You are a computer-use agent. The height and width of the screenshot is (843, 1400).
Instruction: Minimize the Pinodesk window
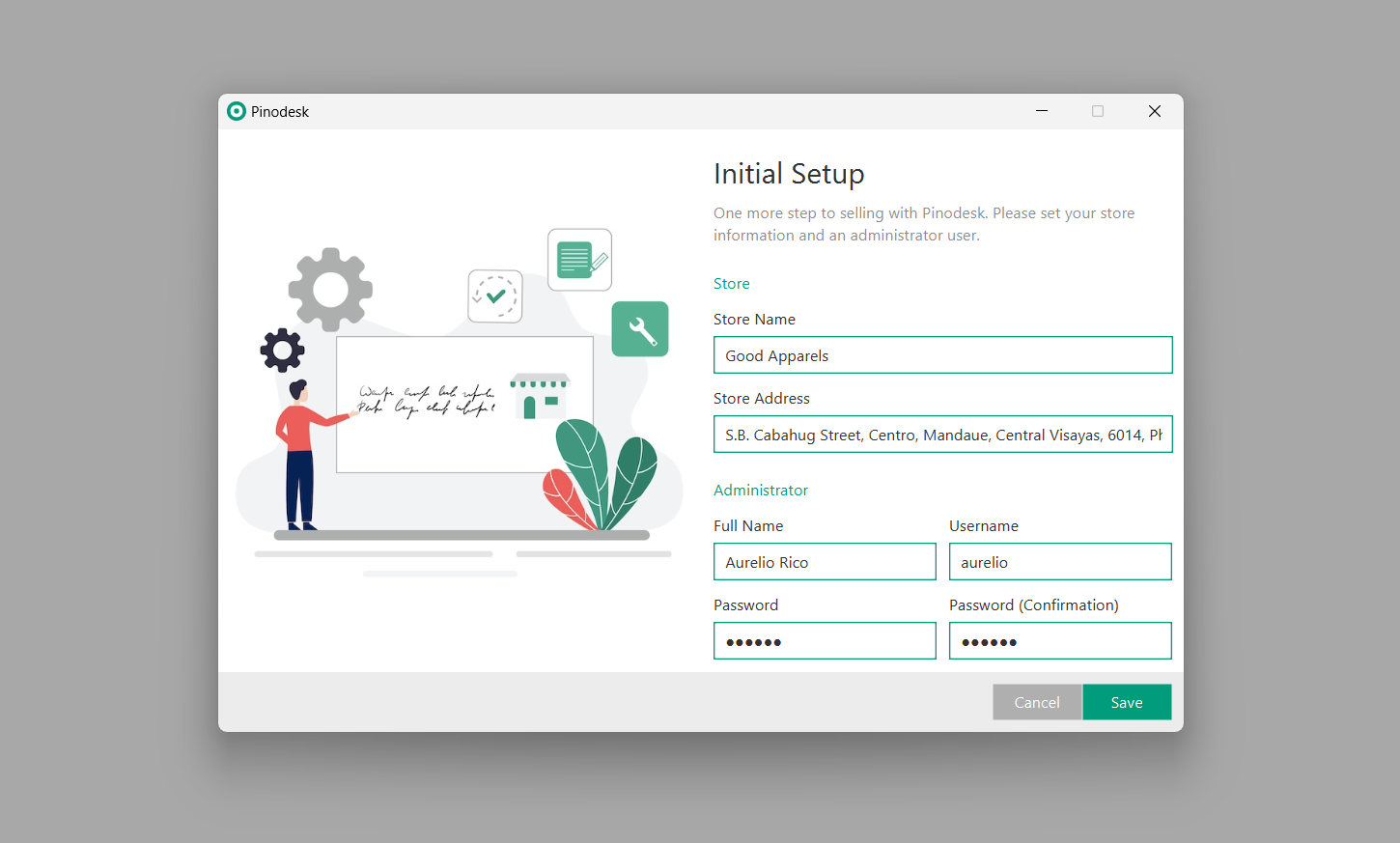point(1042,111)
